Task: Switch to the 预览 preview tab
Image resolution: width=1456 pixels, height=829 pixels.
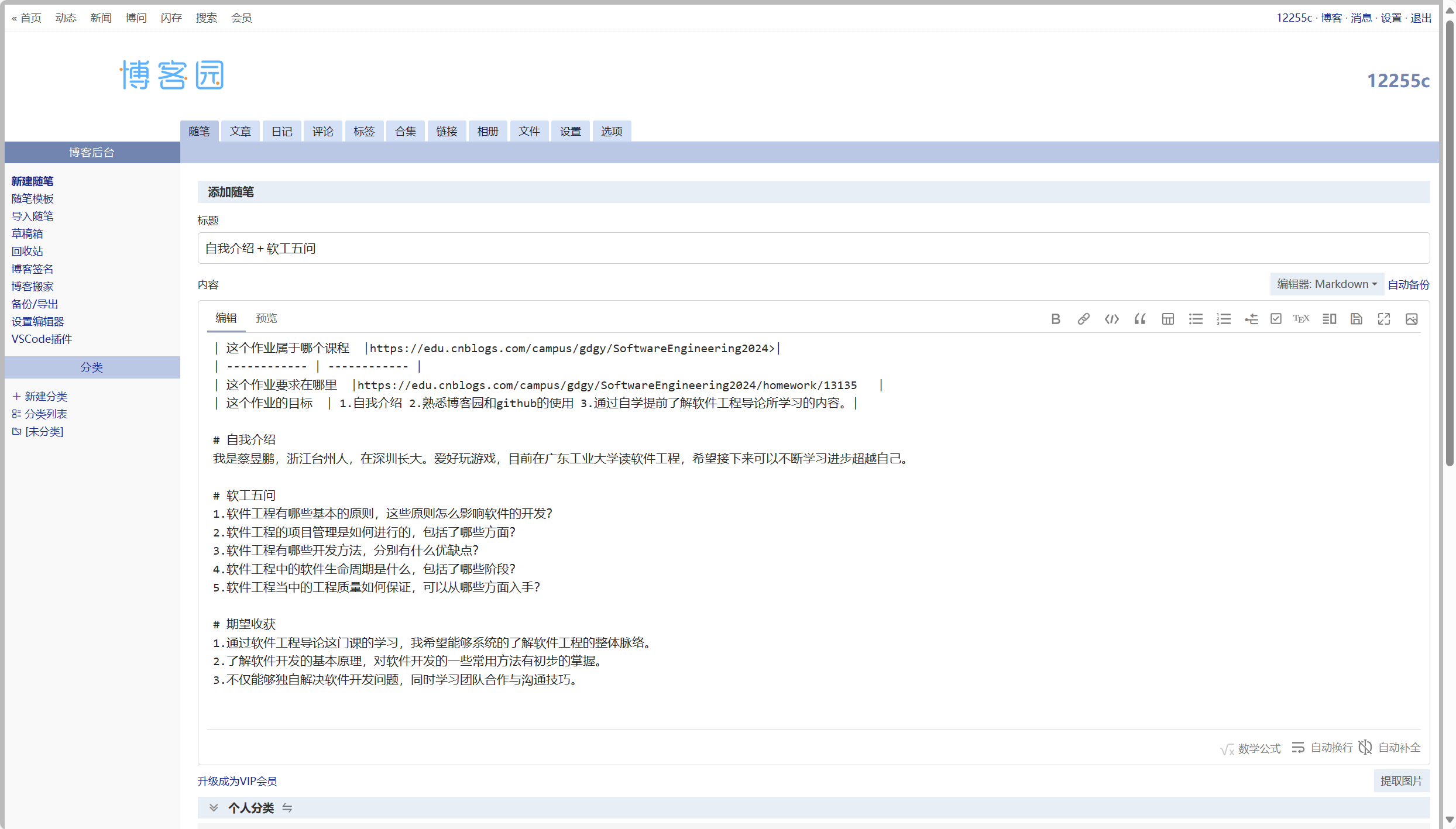Action: (x=266, y=318)
